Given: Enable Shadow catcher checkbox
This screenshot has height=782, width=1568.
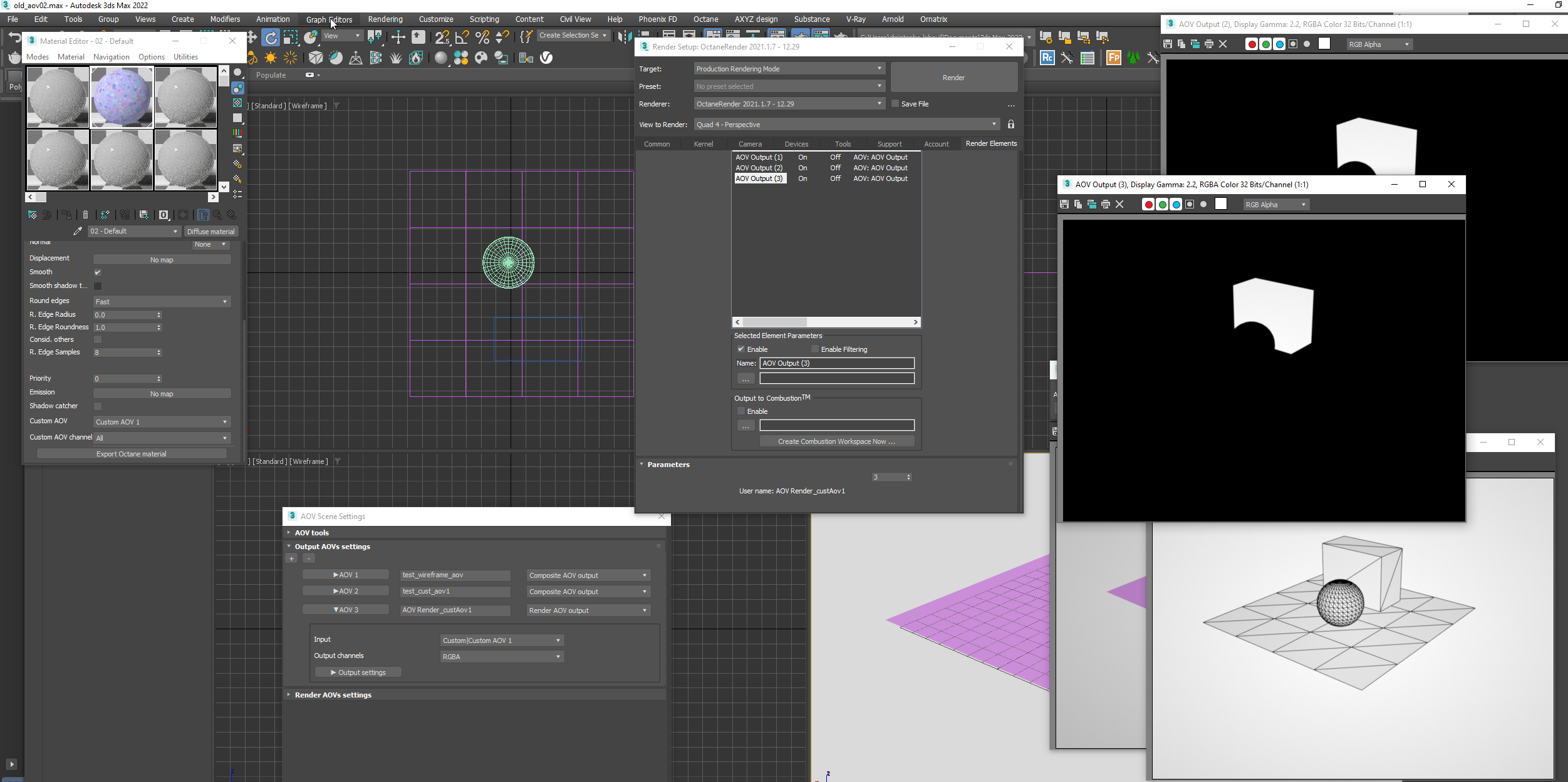Looking at the screenshot, I should point(98,406).
